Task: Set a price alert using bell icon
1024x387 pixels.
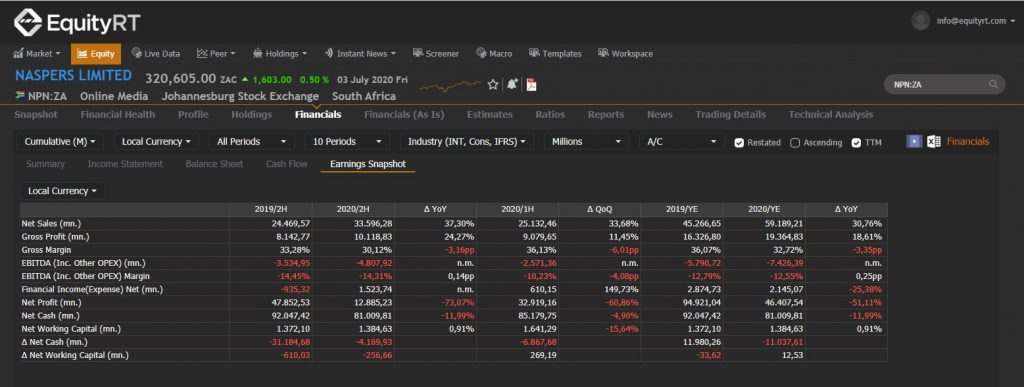Action: pos(512,84)
